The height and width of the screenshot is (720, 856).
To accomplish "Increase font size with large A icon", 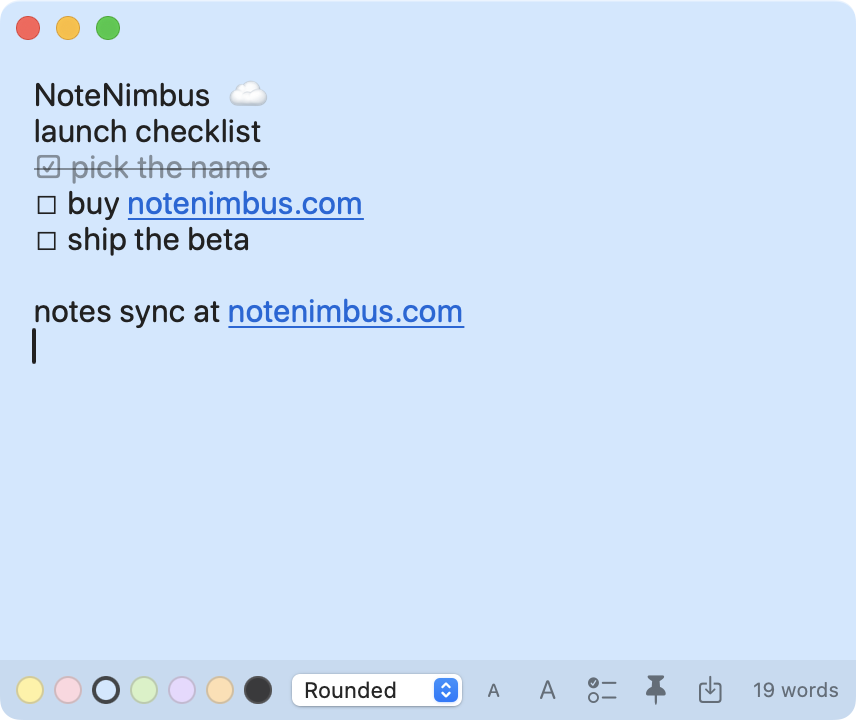I will pos(548,690).
